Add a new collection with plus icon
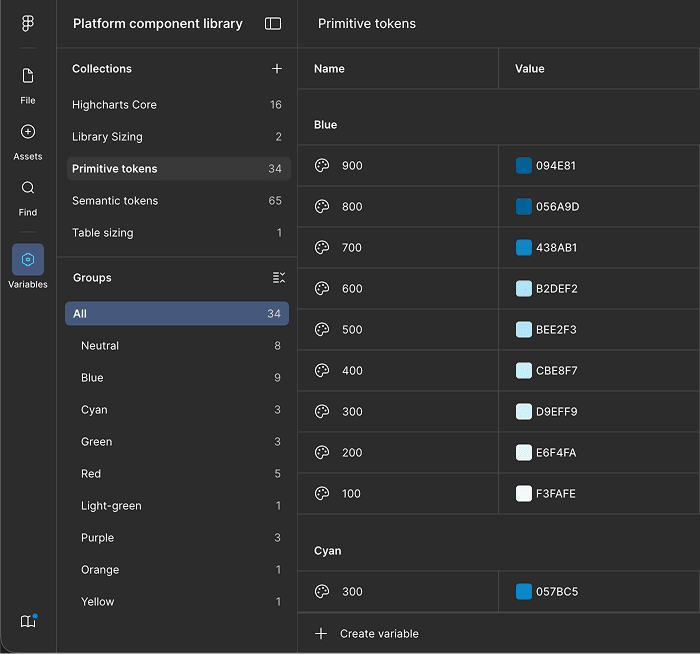700x654 pixels. pyautogui.click(x=277, y=69)
